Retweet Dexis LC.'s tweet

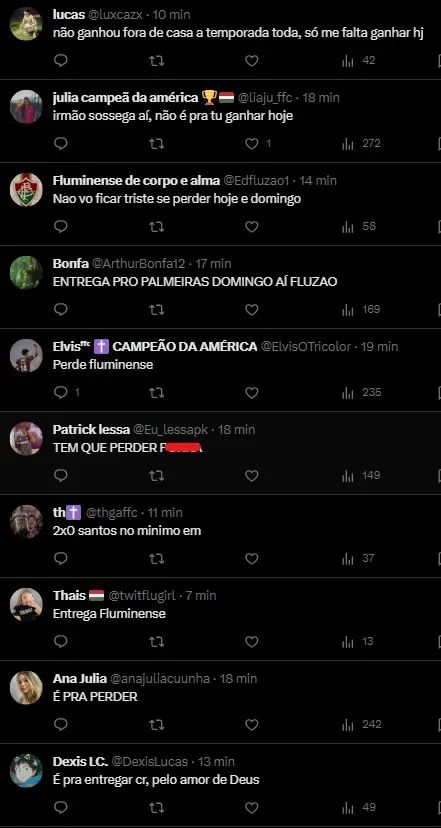[156, 807]
